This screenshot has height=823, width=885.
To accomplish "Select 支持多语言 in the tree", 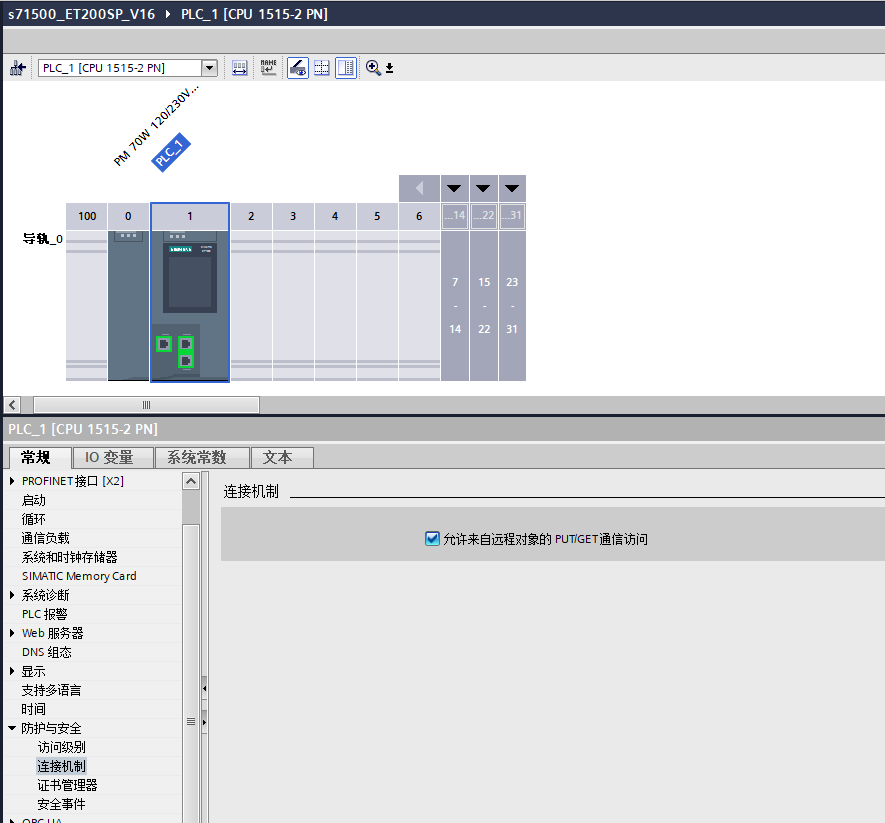I will pos(51,690).
